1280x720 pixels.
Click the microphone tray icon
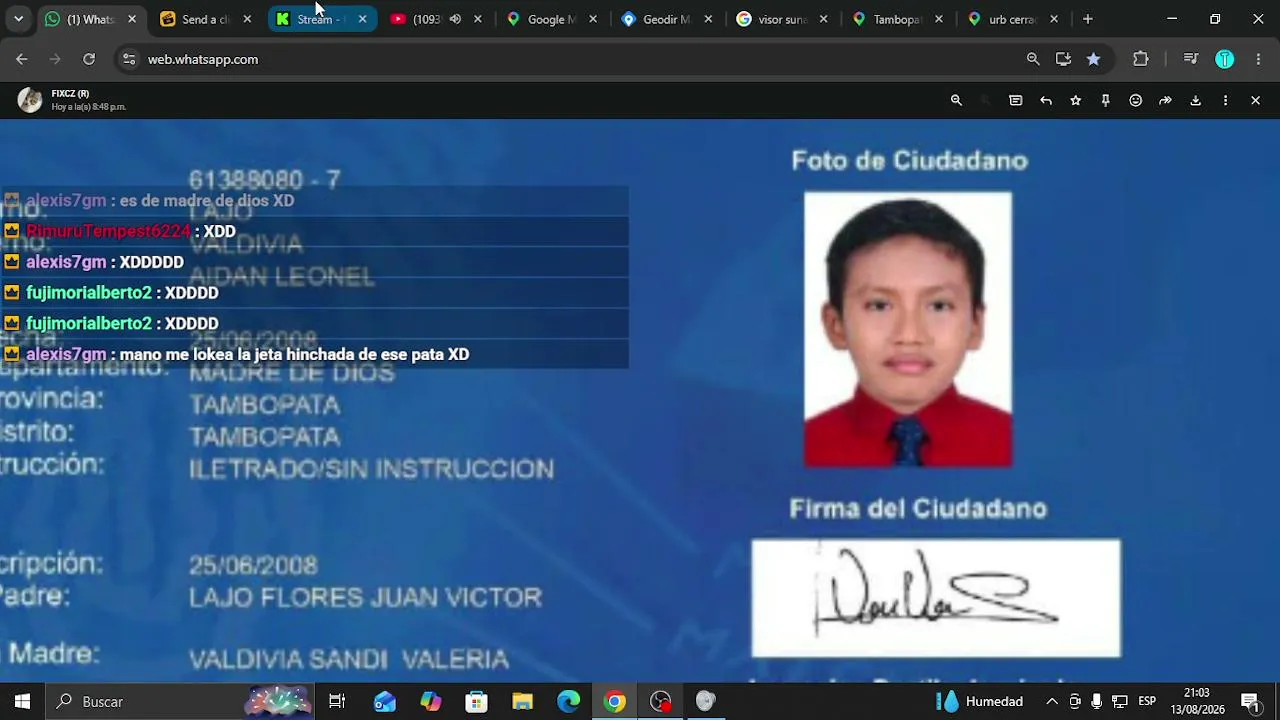(x=1097, y=701)
